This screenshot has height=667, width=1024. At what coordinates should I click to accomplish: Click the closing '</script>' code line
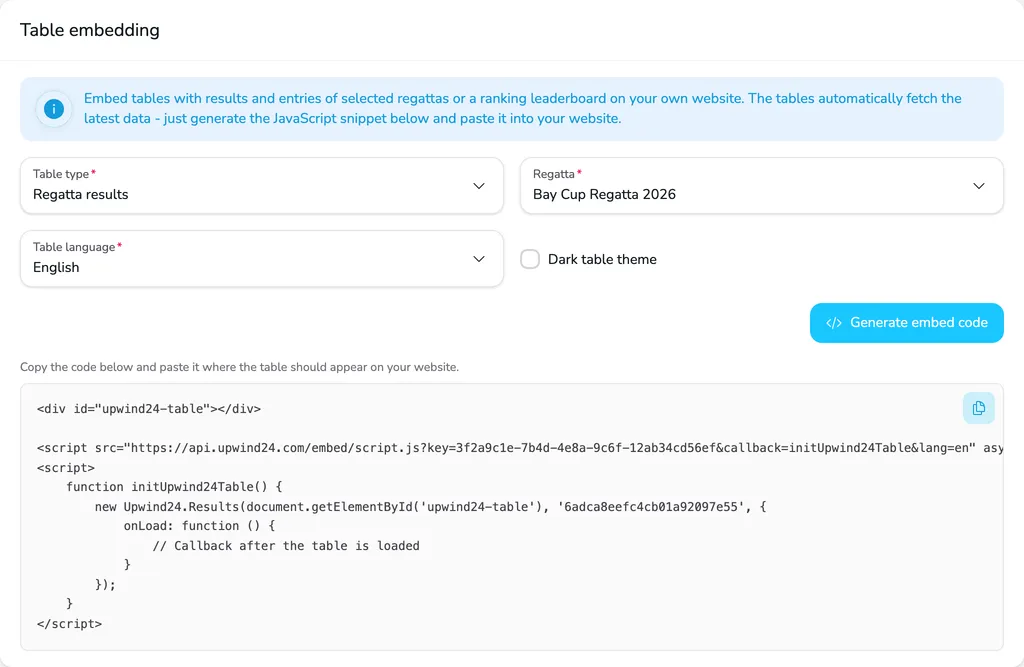69,624
